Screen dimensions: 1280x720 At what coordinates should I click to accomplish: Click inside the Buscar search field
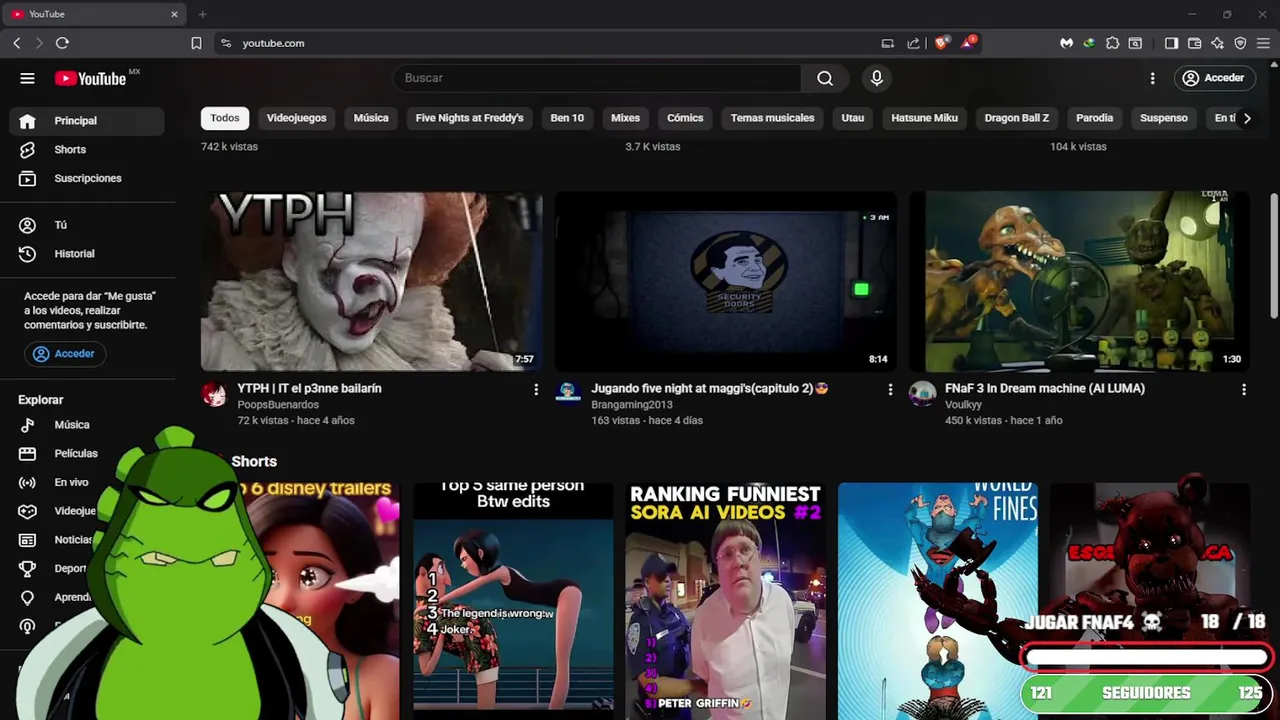[597, 78]
